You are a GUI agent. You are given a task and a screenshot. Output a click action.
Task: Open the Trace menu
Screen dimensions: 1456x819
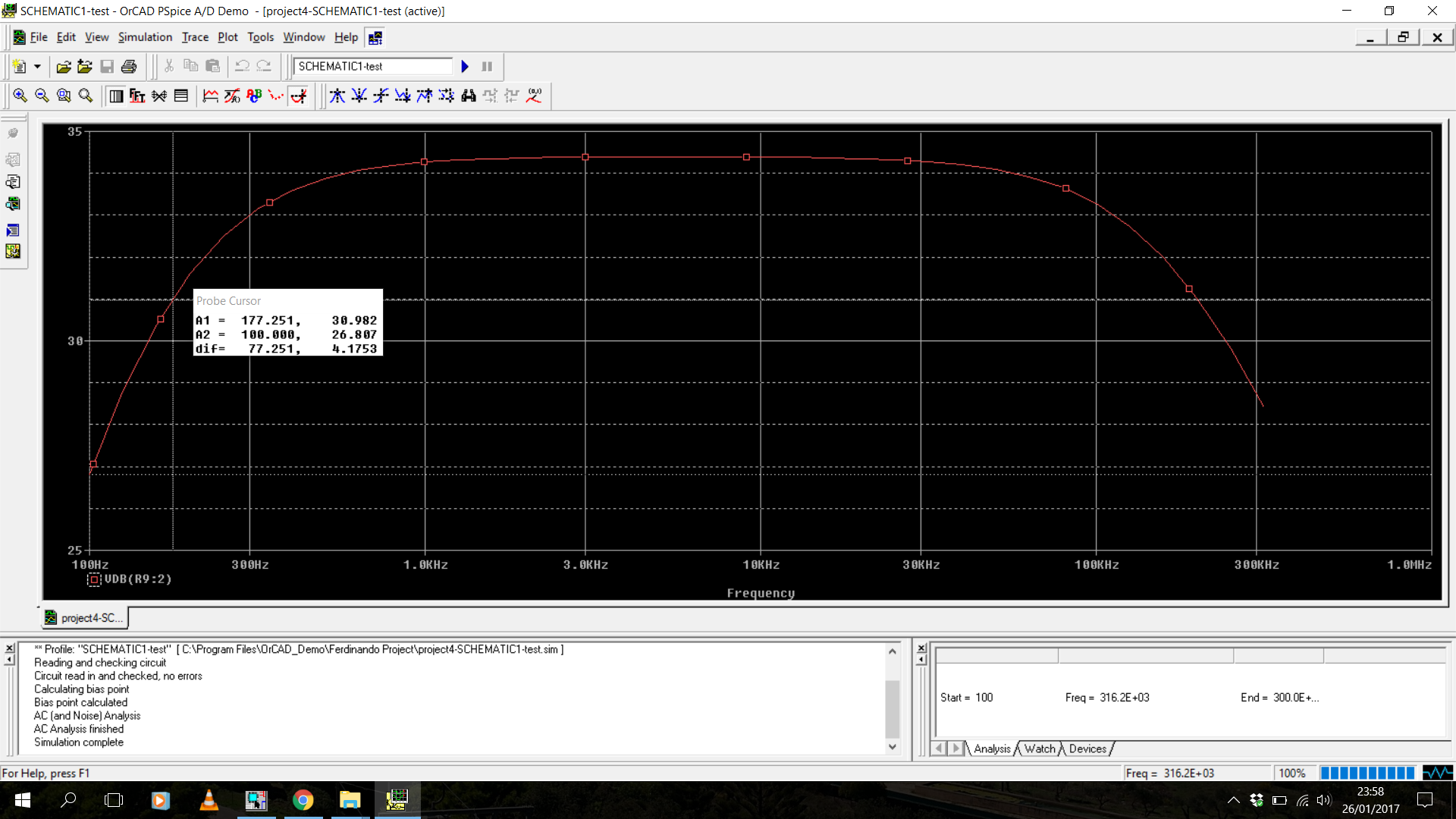click(x=195, y=37)
